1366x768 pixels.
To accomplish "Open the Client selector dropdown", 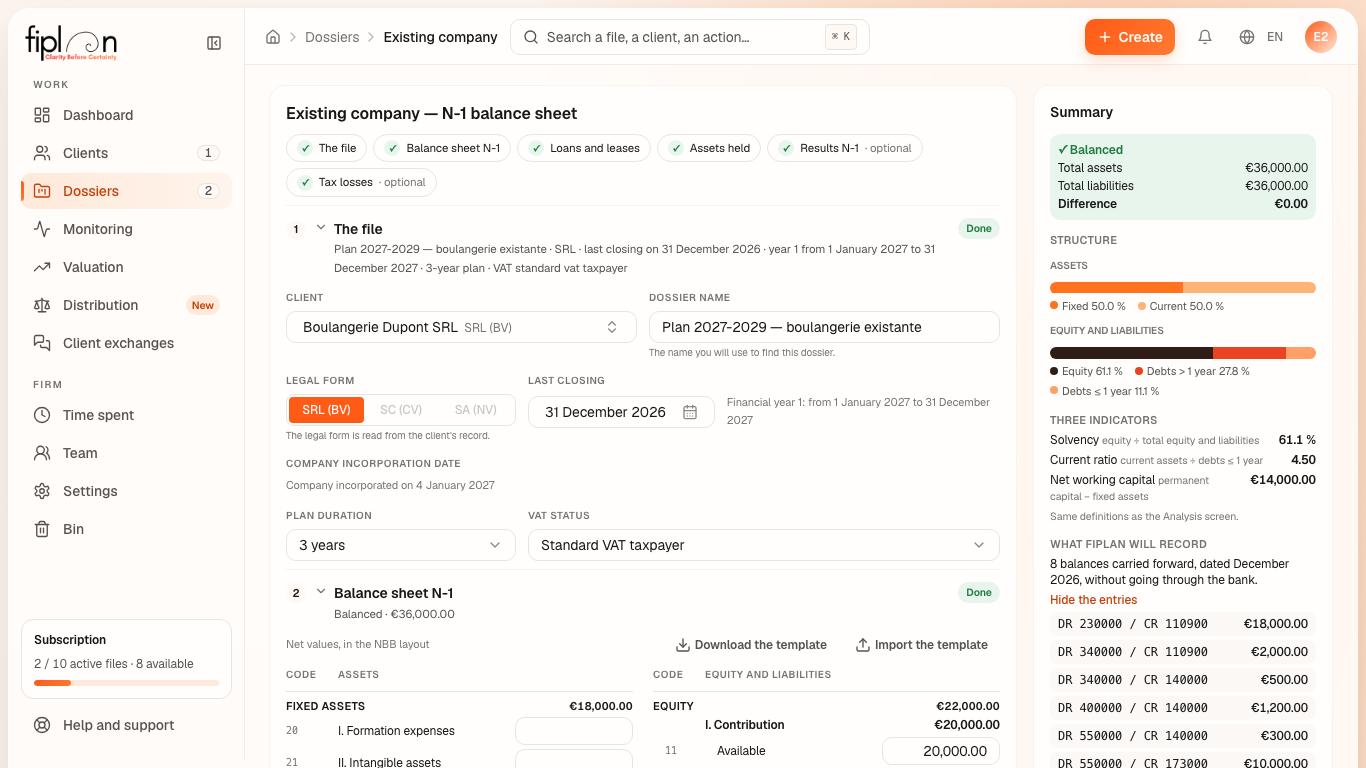I will coord(461,327).
